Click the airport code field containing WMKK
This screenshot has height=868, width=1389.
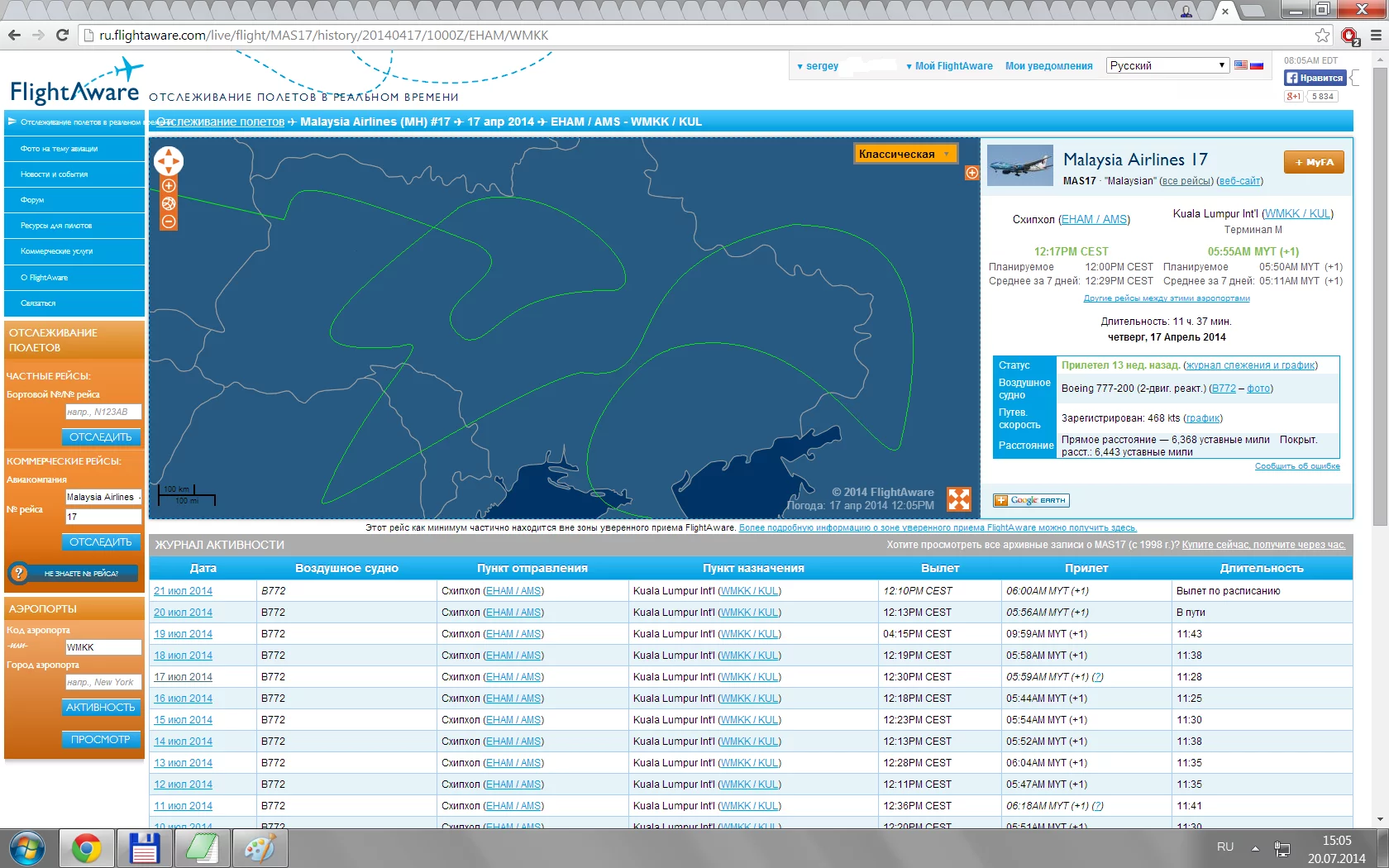tap(103, 647)
